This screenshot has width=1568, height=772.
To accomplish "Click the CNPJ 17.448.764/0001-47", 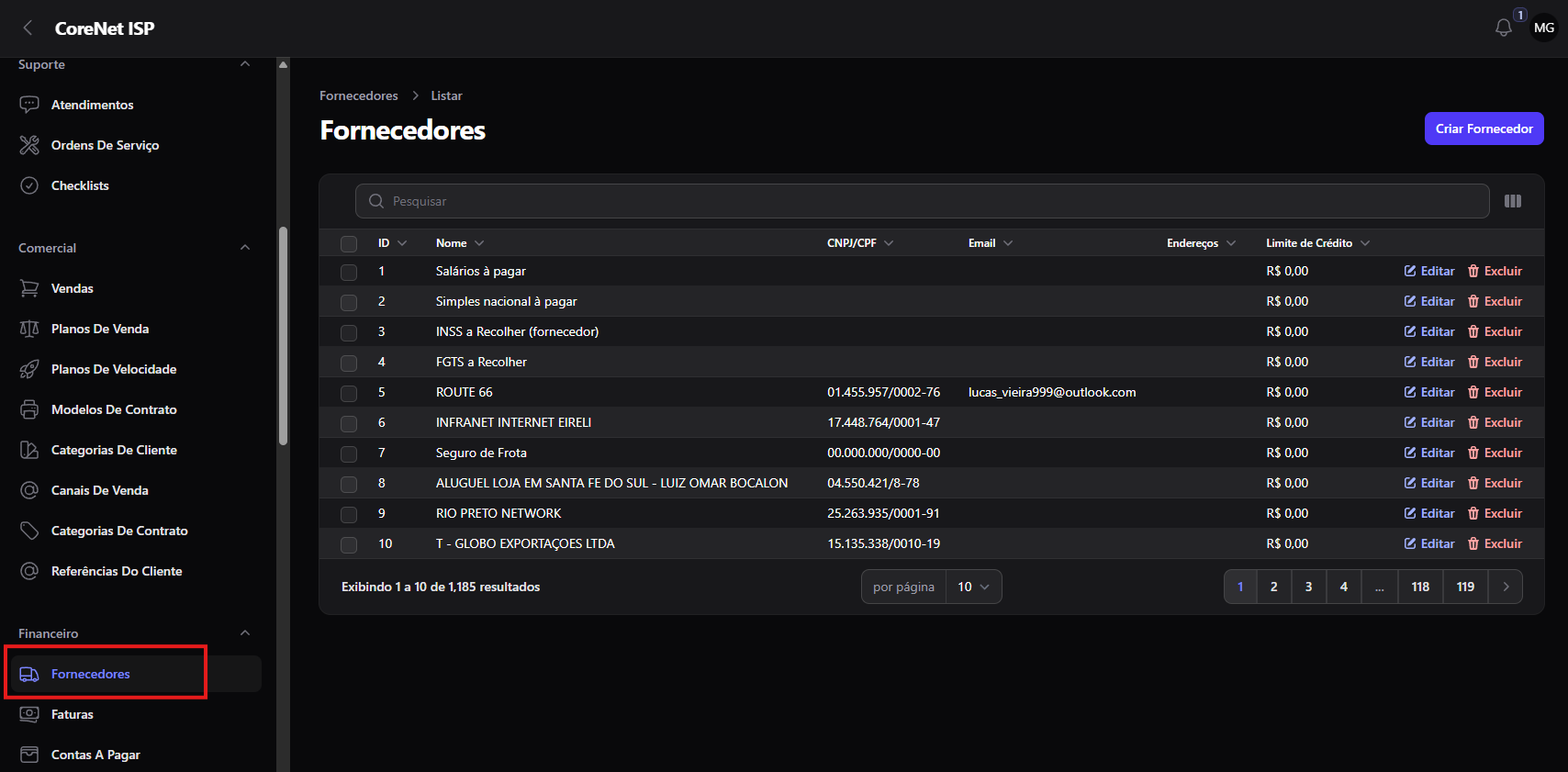I will pyautogui.click(x=883, y=422).
